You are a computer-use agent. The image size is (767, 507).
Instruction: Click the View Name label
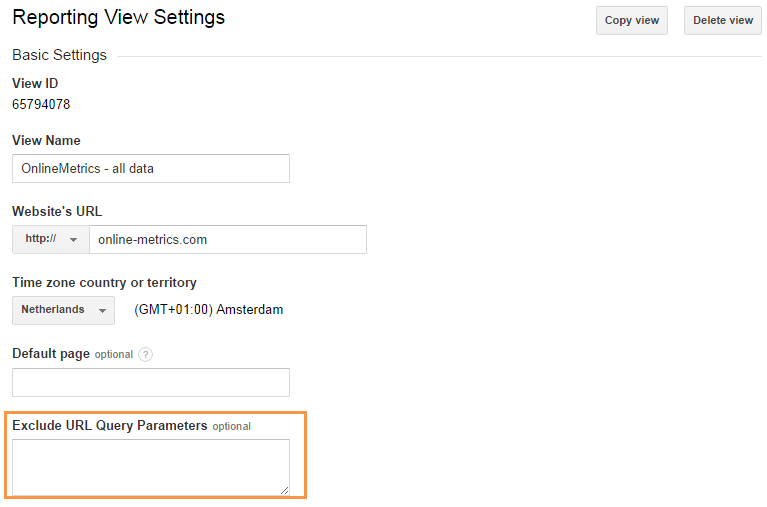(x=46, y=141)
